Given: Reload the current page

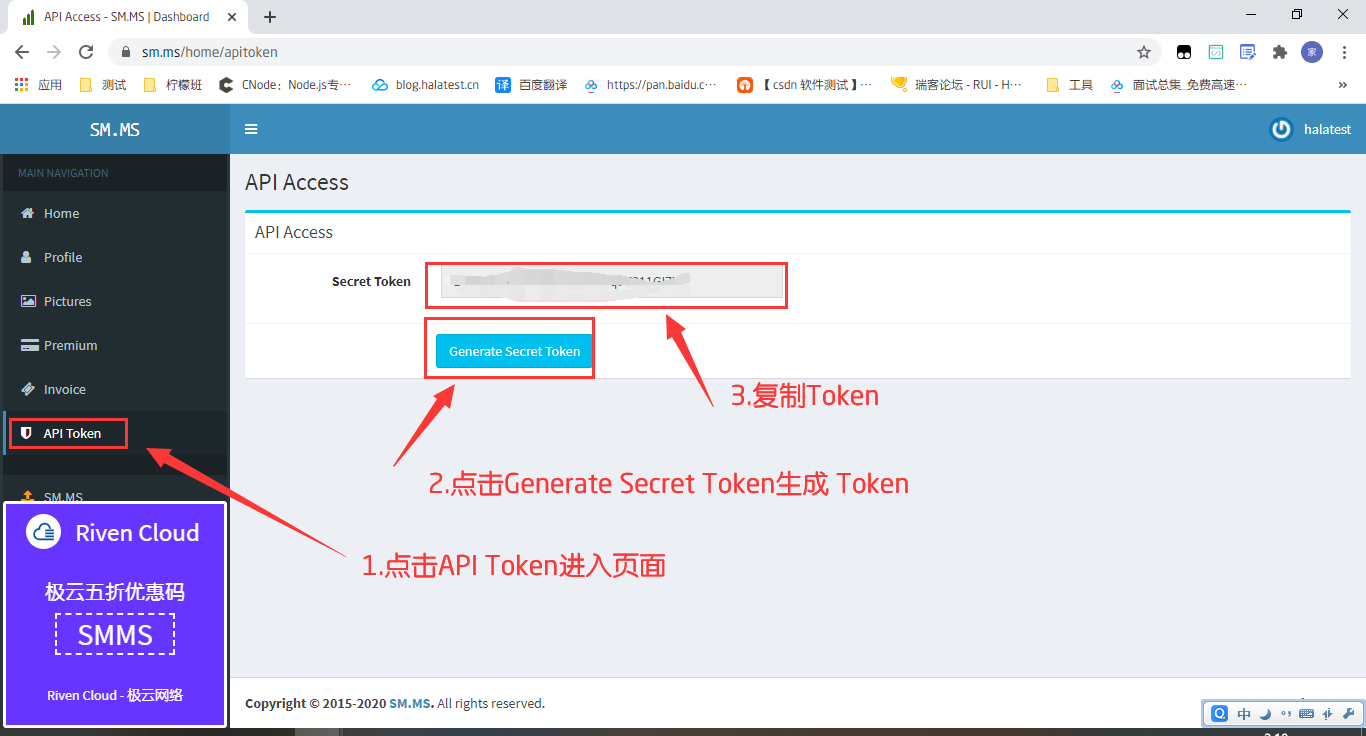Looking at the screenshot, I should [x=86, y=52].
